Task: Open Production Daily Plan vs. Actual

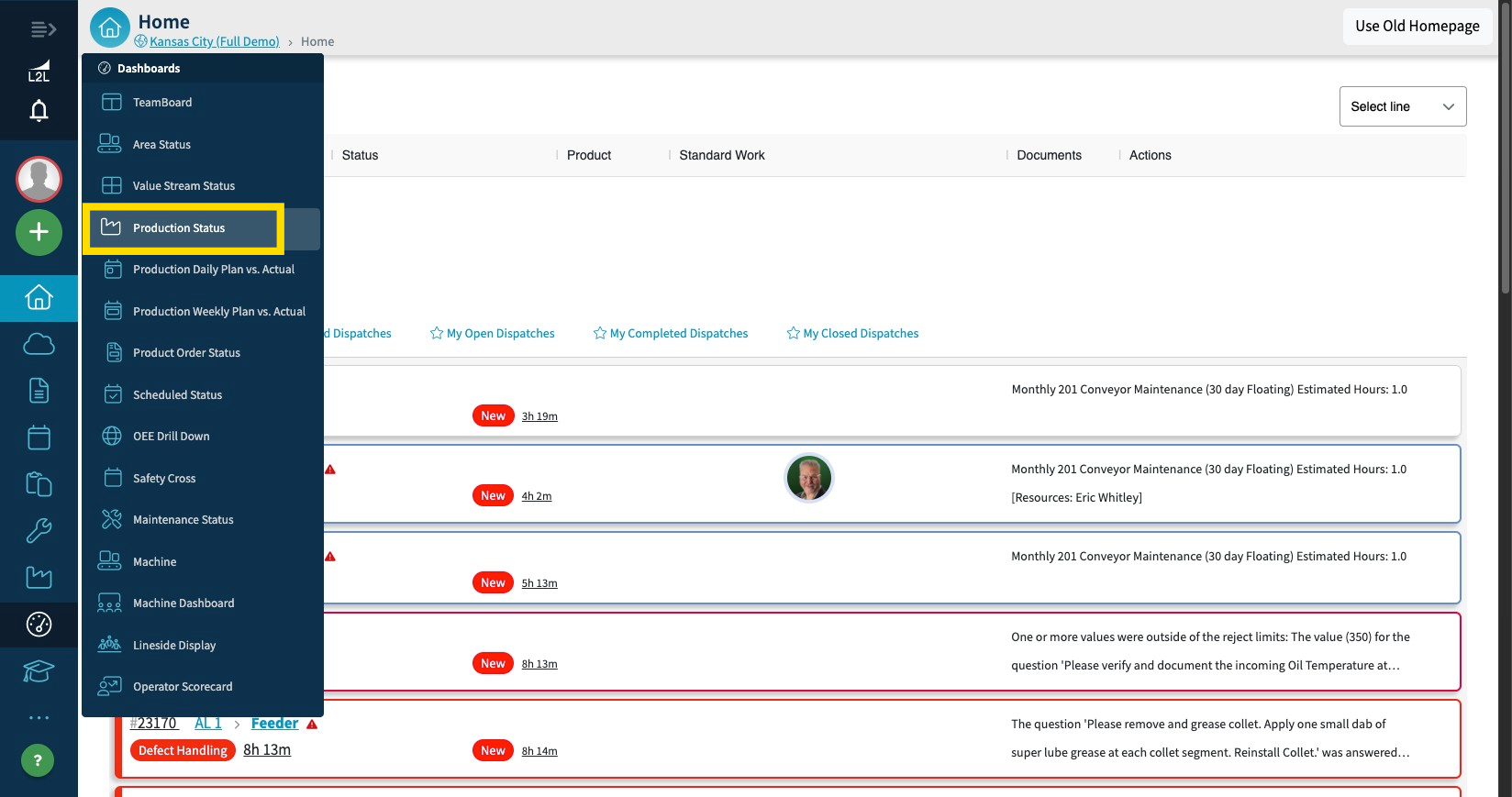Action: click(203, 270)
